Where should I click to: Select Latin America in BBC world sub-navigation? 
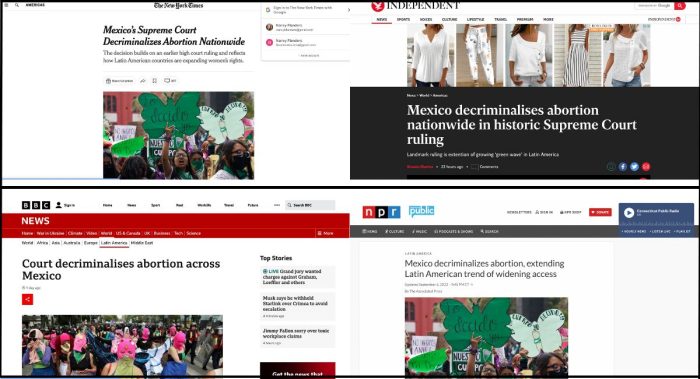click(x=114, y=243)
